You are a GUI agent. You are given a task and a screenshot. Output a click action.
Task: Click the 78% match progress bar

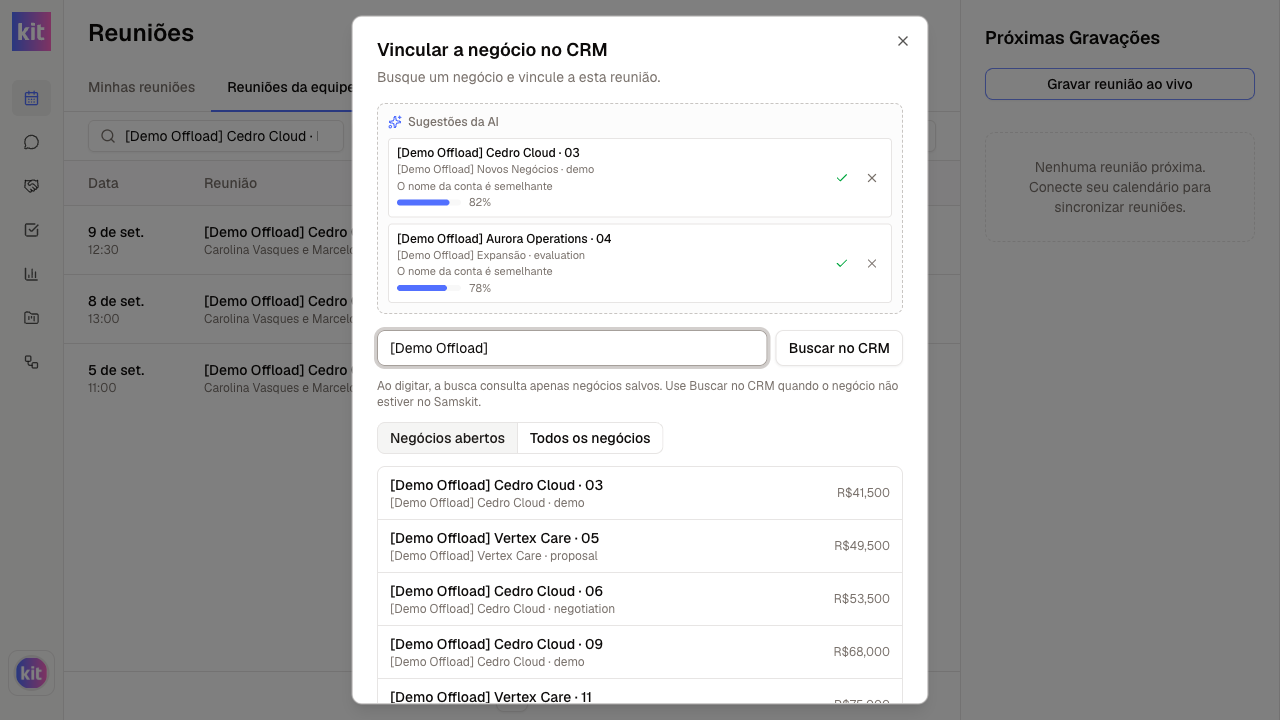tap(429, 288)
